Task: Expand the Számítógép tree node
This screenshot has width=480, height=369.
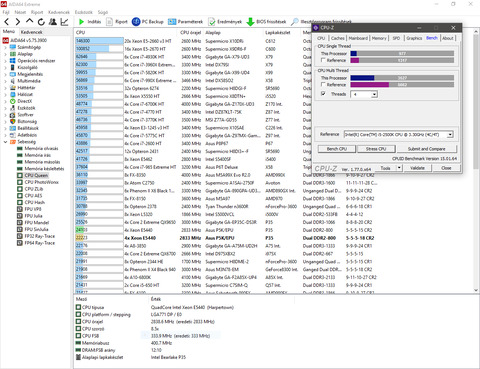Action: 5,47
